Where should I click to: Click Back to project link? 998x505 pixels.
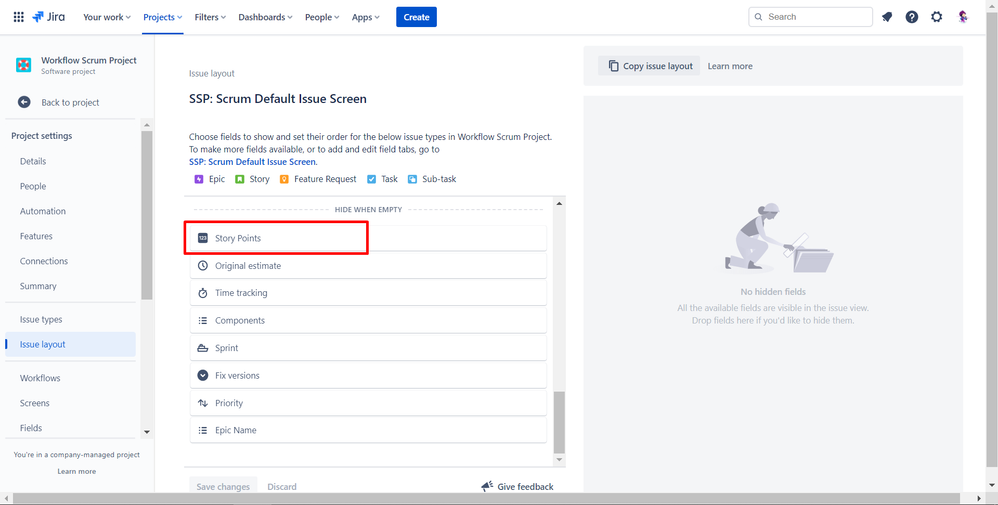70,102
